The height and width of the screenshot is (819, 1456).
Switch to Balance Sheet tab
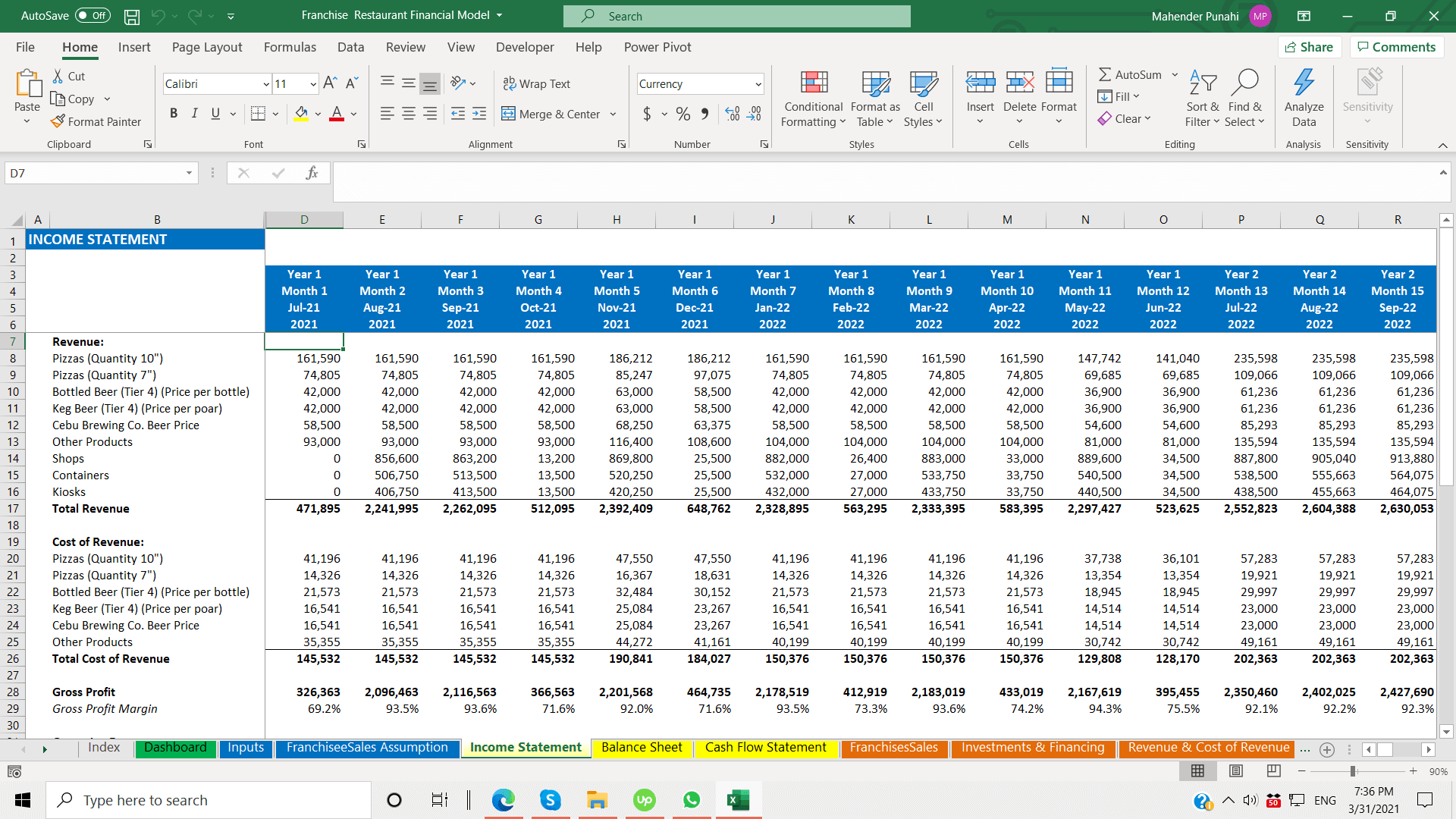[642, 748]
